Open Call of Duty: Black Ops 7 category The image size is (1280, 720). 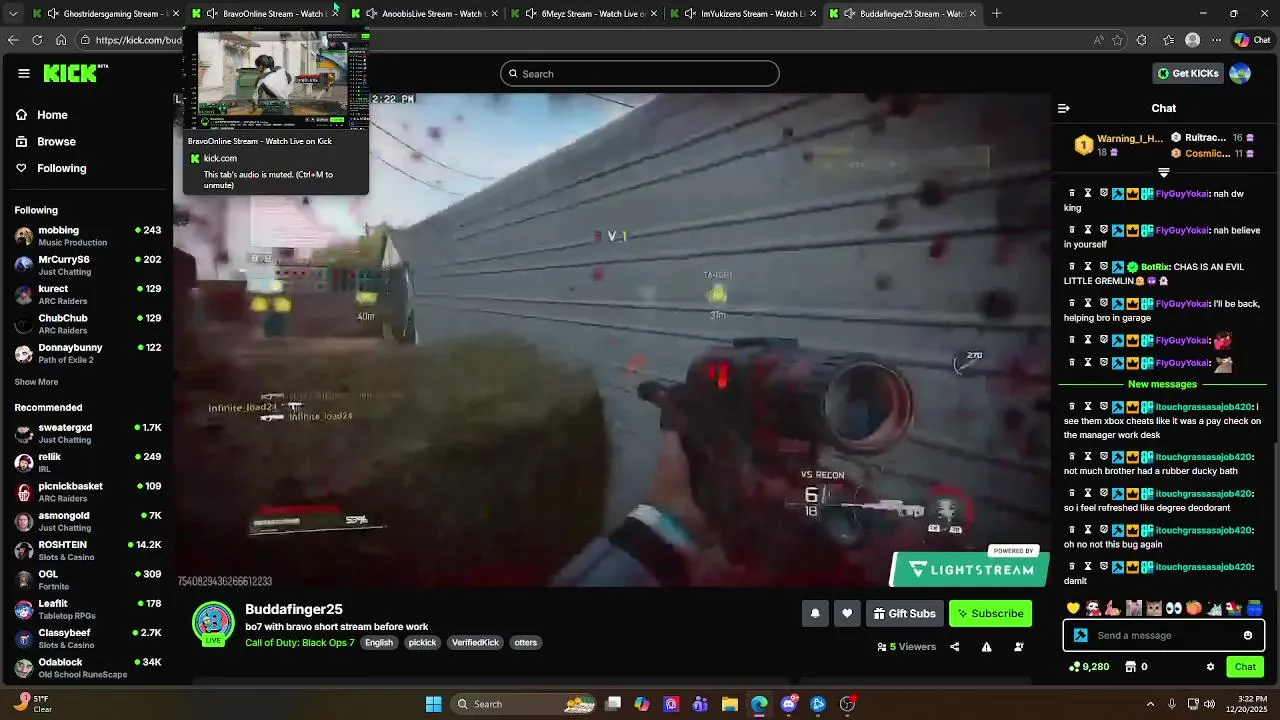pos(300,643)
